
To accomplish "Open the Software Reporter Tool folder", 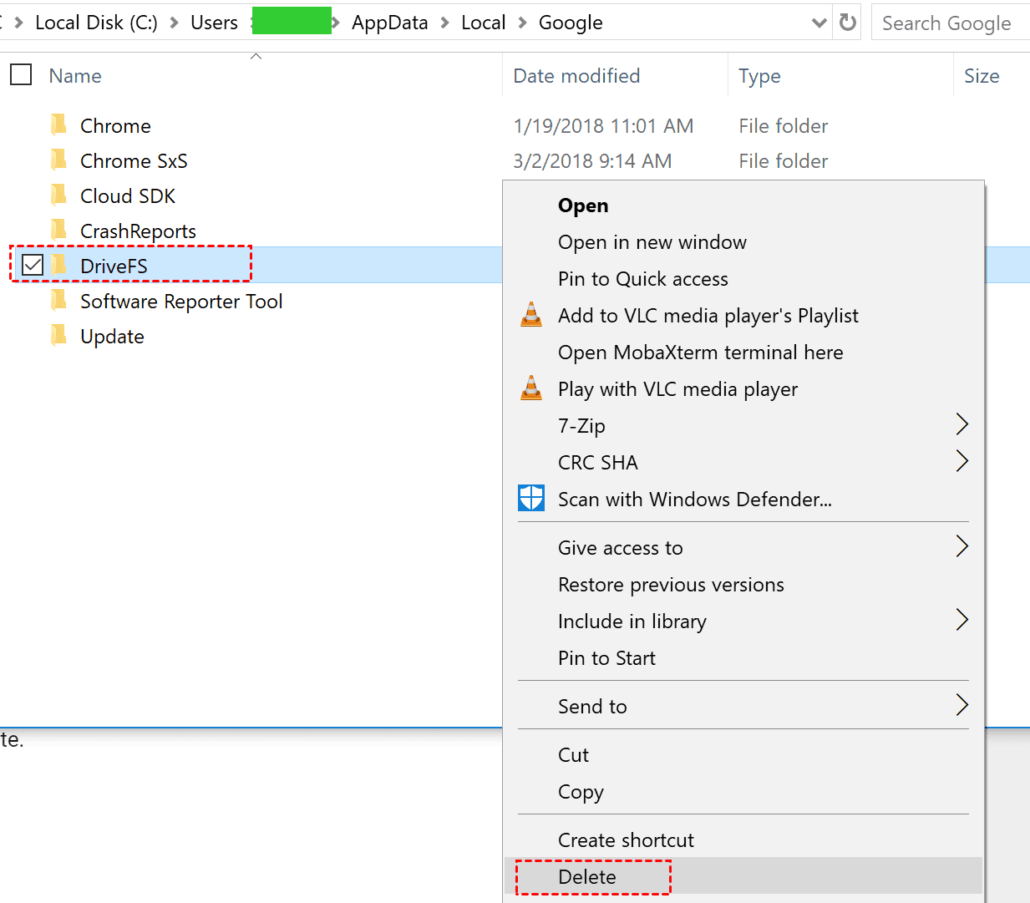I will 180,301.
